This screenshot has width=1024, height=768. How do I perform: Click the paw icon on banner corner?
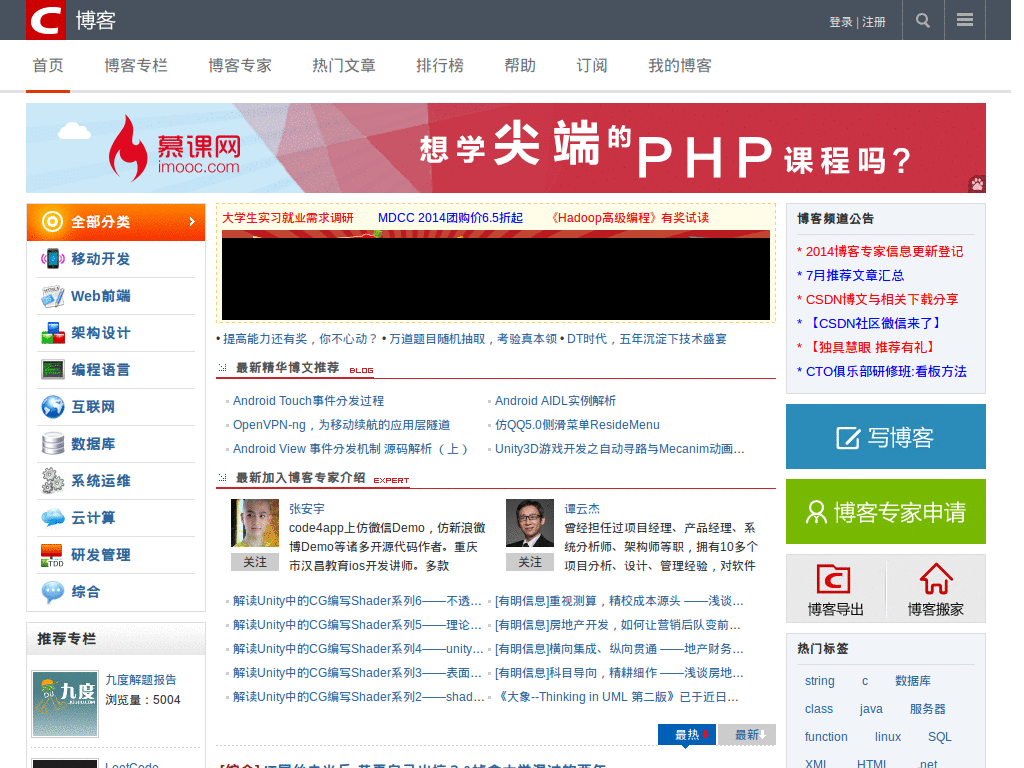click(x=977, y=184)
